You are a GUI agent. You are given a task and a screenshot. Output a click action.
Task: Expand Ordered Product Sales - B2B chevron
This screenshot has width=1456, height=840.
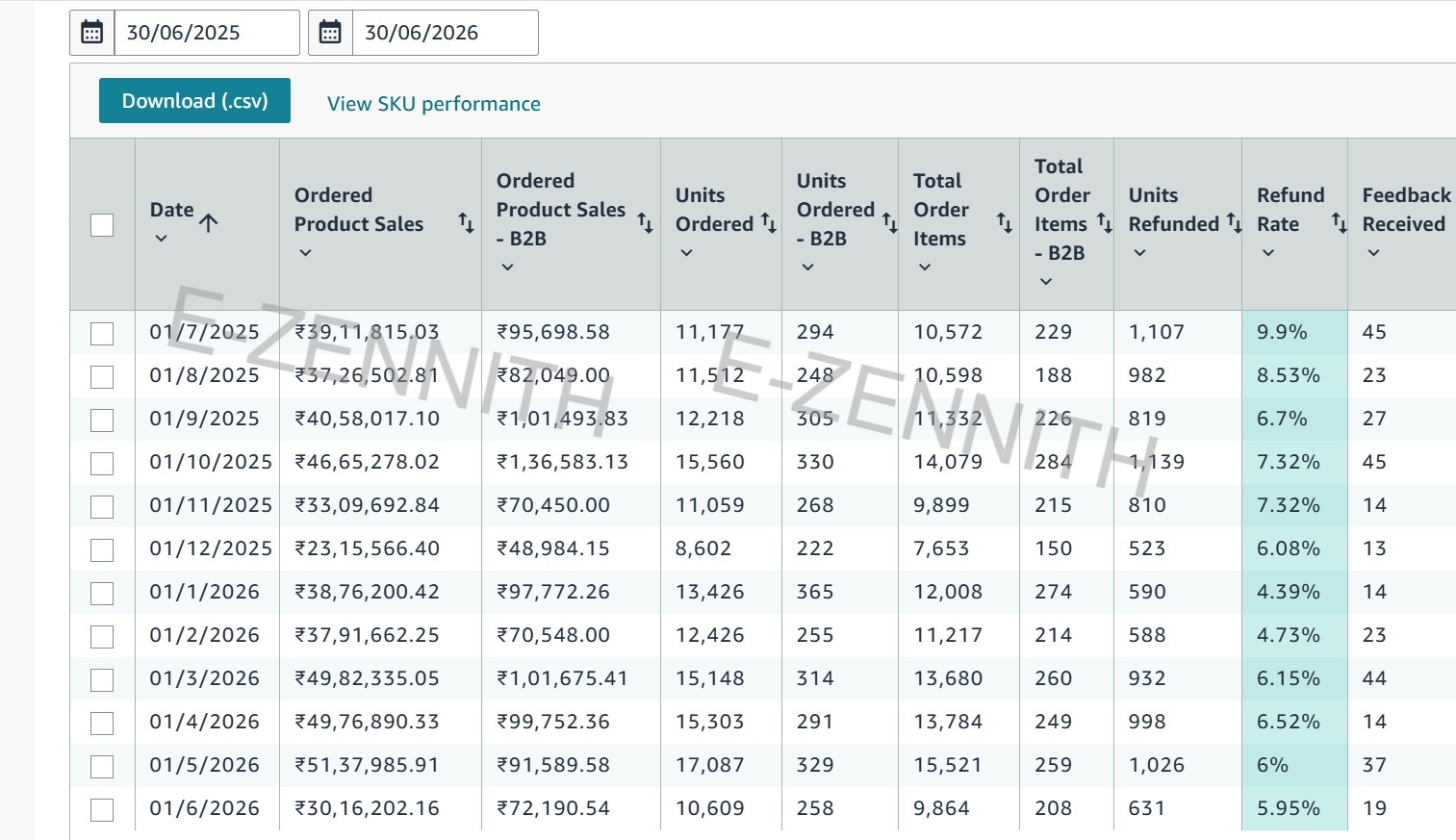pos(507,267)
